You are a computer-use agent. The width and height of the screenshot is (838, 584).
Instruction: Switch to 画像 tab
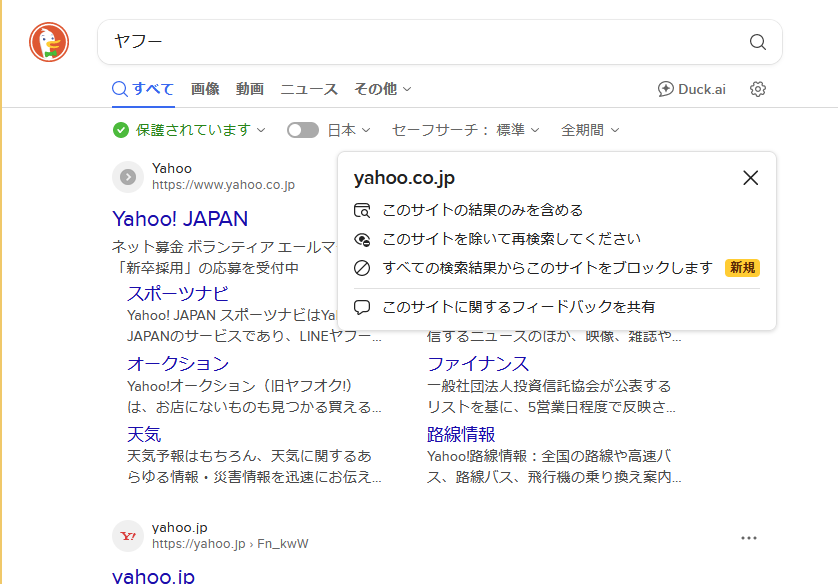tap(205, 89)
